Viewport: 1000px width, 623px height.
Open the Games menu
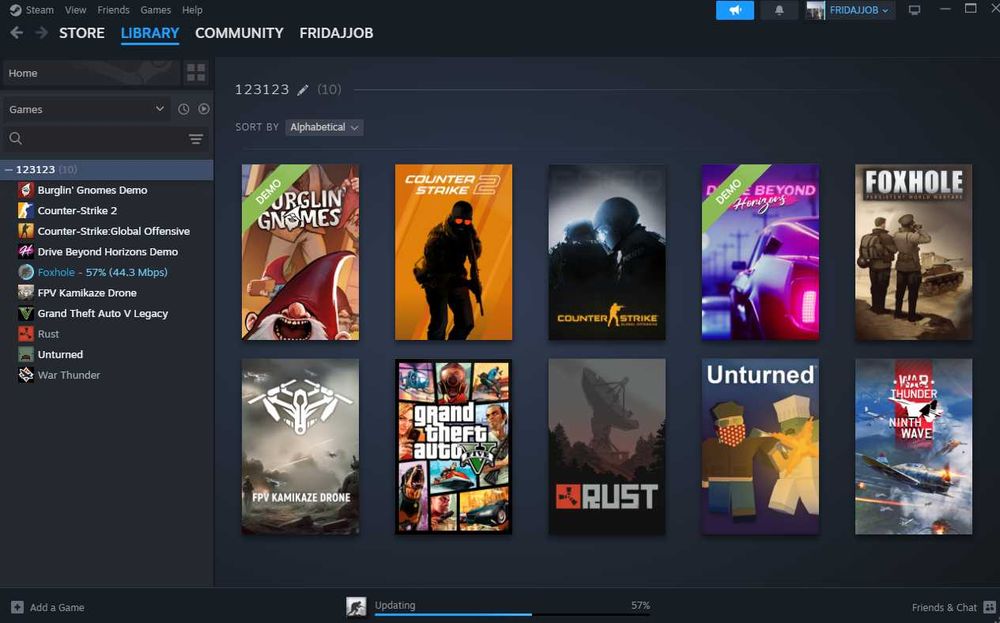(x=156, y=10)
